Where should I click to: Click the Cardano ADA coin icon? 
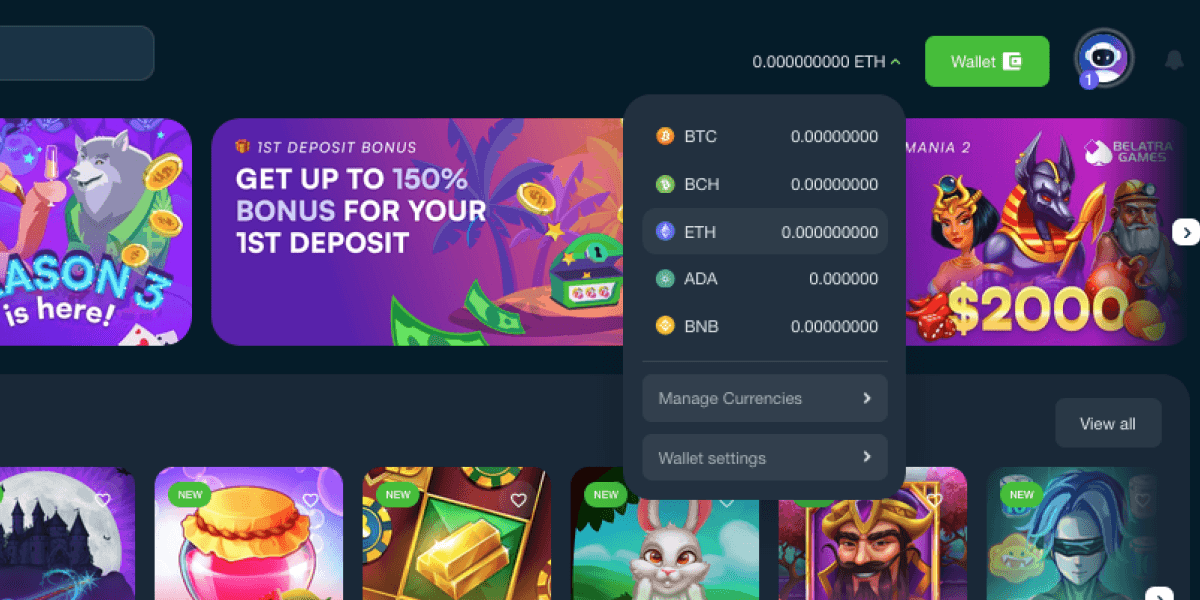(x=665, y=279)
